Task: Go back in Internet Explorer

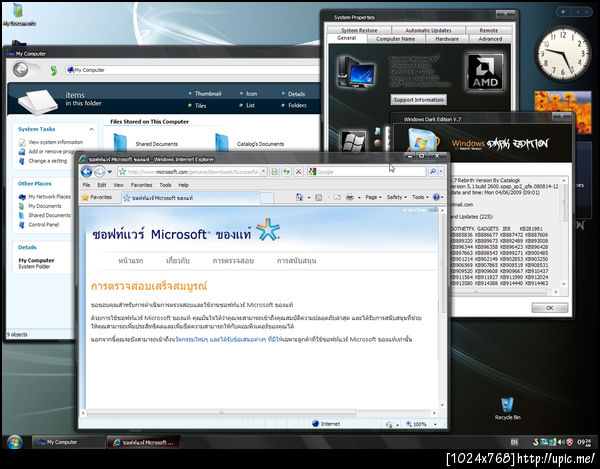Action: 86,172
